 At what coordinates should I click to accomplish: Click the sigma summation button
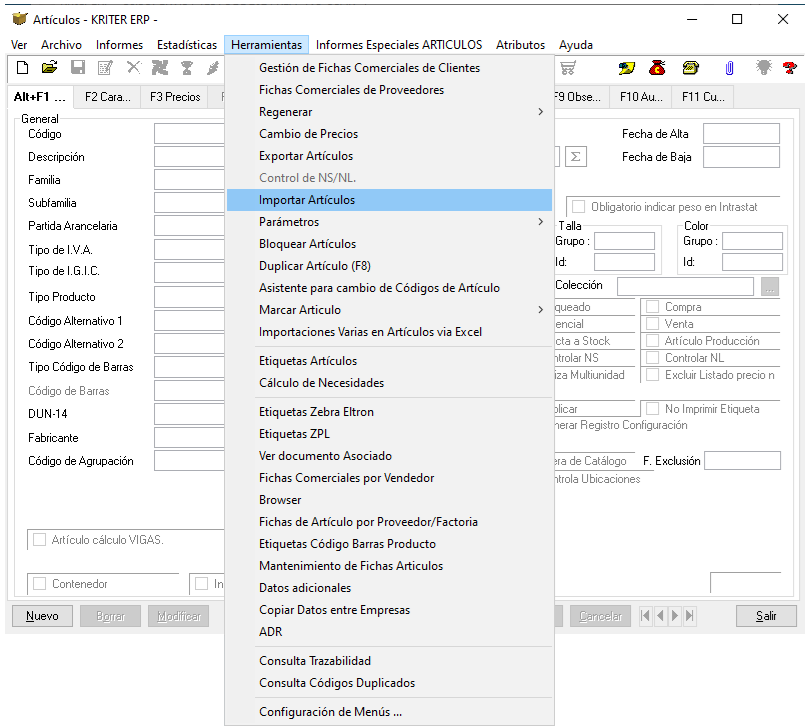coord(576,157)
